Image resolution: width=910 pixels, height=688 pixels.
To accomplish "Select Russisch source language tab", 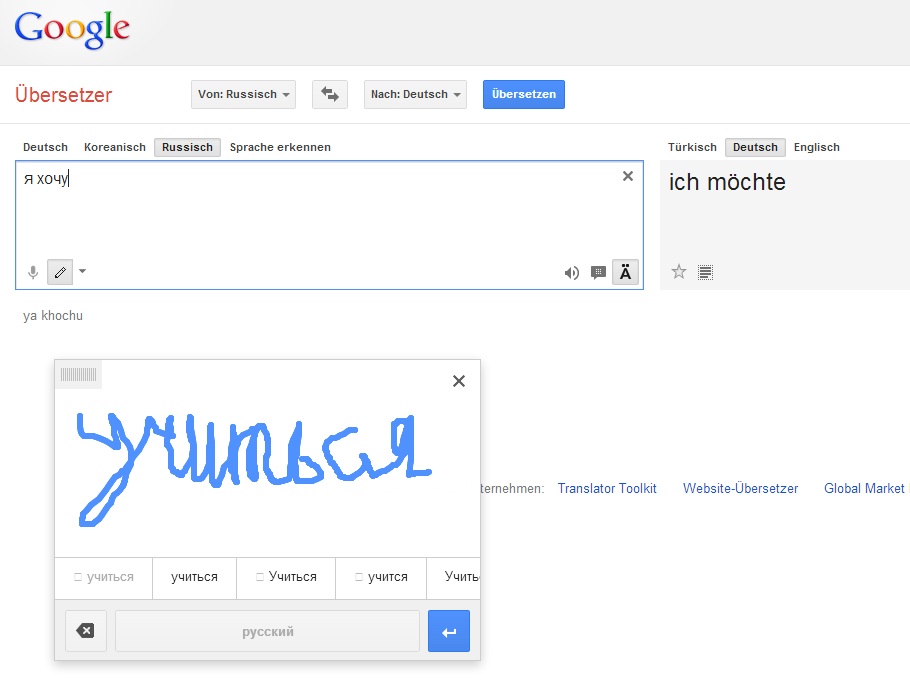I will 187,147.
